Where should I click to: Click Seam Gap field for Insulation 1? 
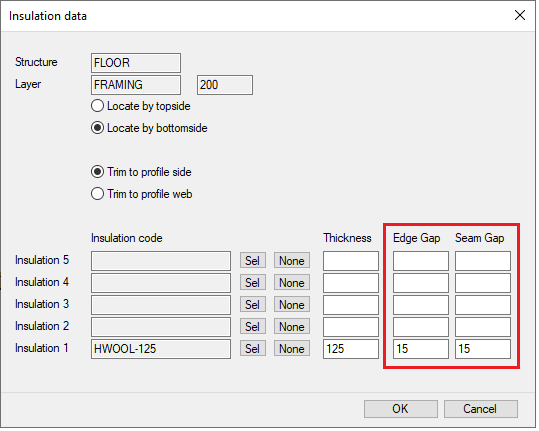[x=483, y=349]
